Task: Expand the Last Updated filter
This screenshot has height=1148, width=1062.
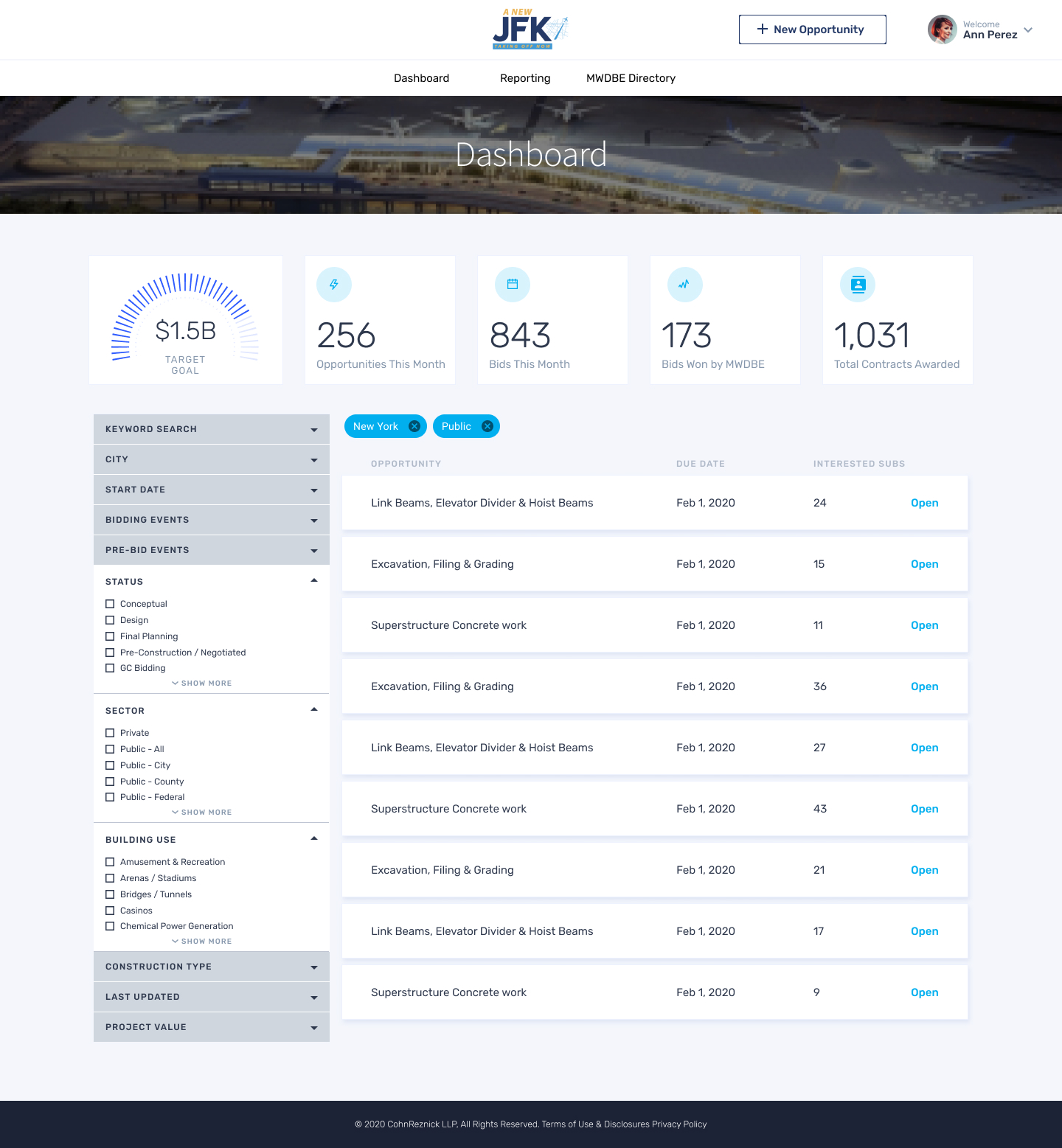Action: click(x=212, y=997)
